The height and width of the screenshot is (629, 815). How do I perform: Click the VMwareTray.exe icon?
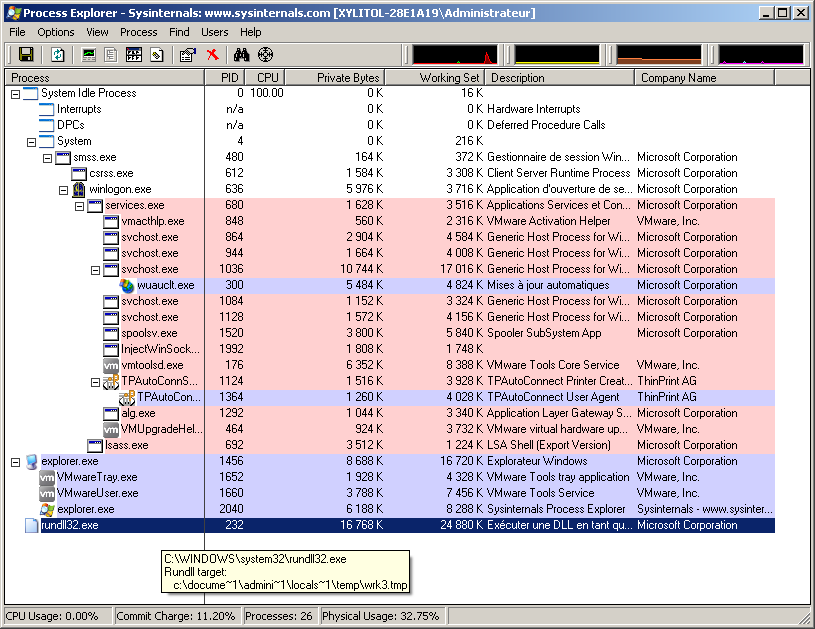tap(47, 477)
